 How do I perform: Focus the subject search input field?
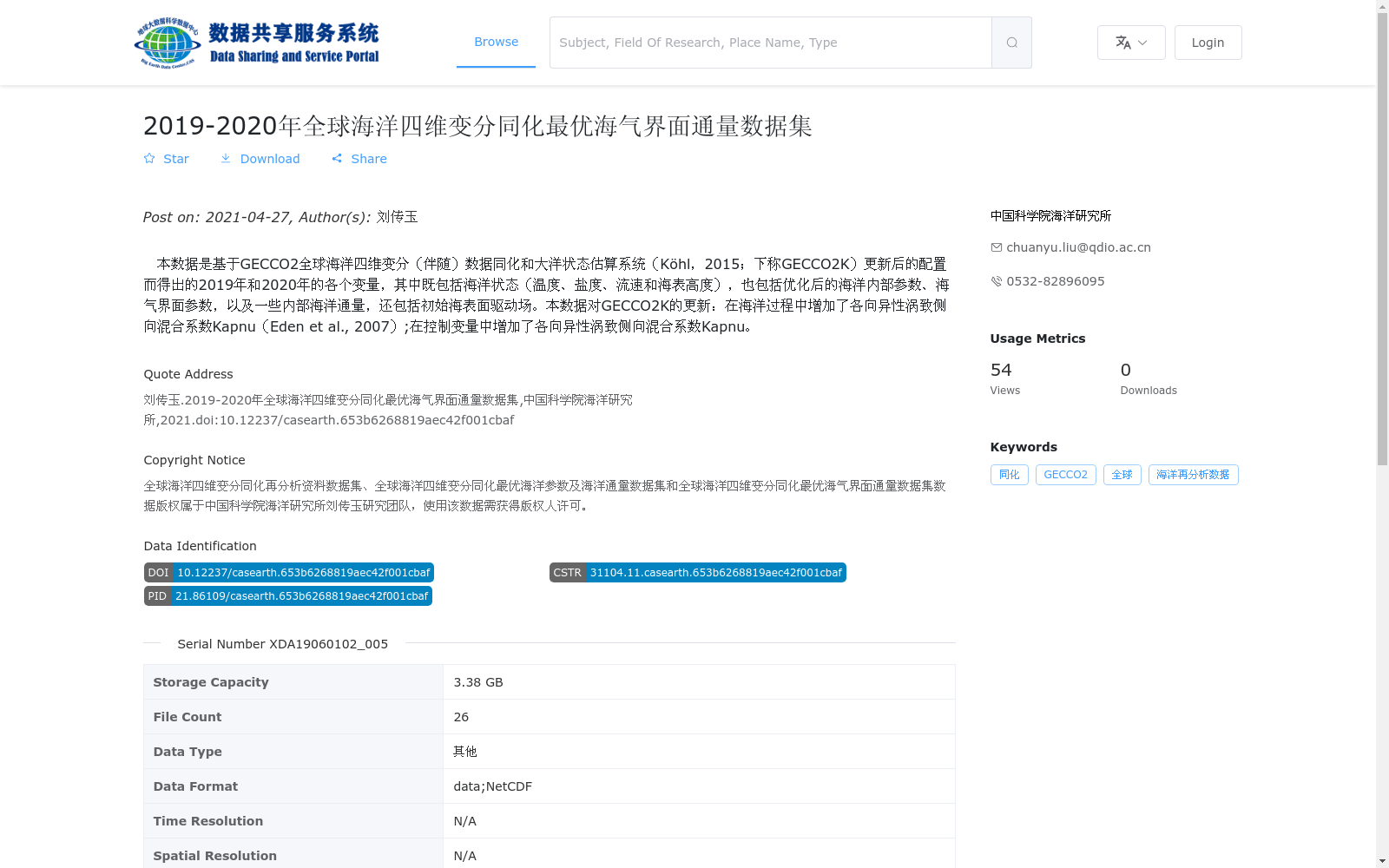click(771, 43)
